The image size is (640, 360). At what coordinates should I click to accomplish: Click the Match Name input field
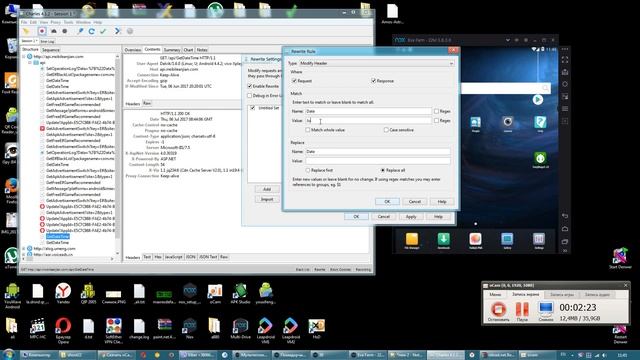368,111
